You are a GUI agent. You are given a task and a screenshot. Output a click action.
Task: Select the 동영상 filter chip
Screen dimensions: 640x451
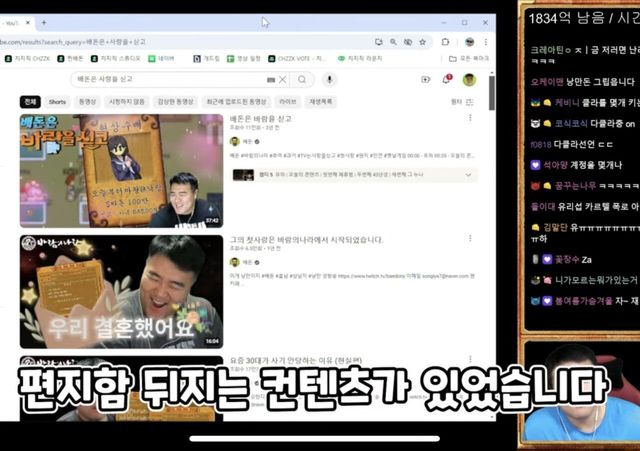point(87,102)
